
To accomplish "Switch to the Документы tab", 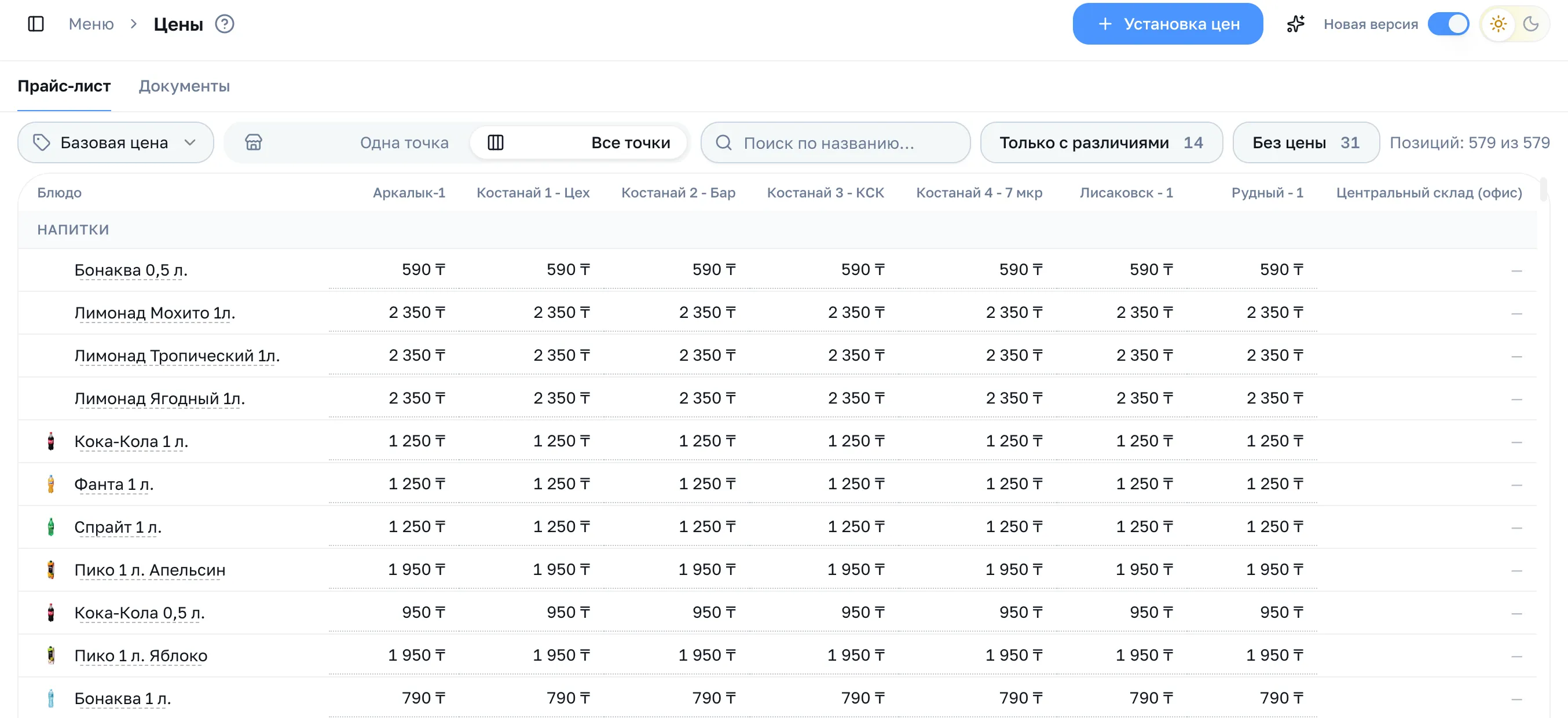I will coord(185,86).
